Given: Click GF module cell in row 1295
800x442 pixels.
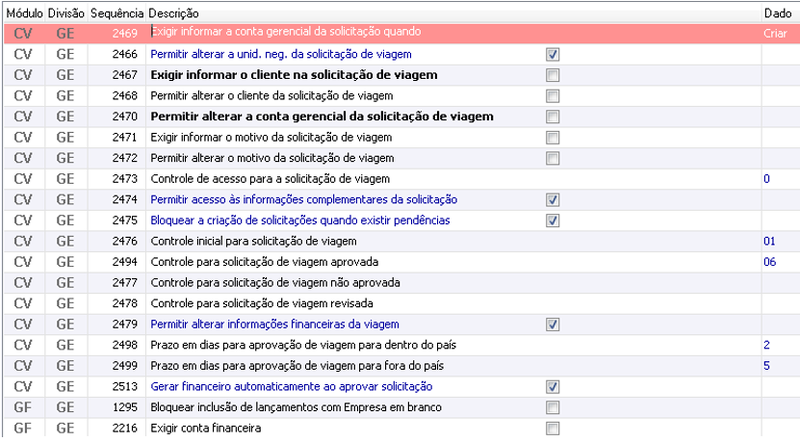Looking at the screenshot, I should (24, 407).
